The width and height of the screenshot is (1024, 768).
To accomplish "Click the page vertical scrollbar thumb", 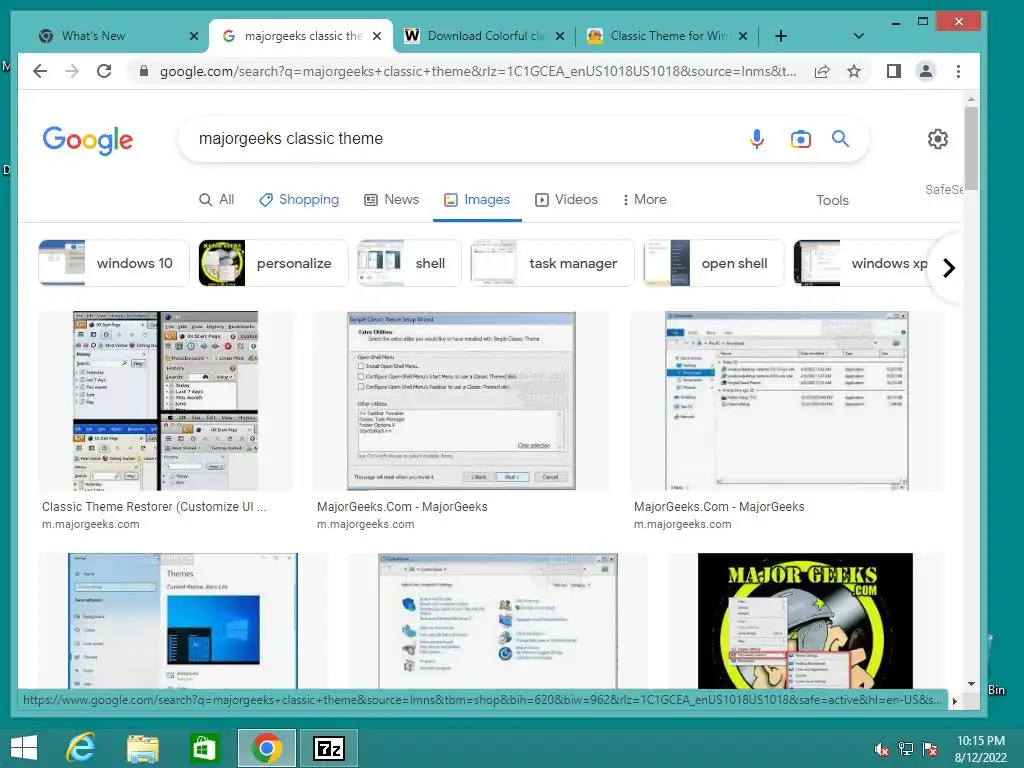I will coord(971,148).
